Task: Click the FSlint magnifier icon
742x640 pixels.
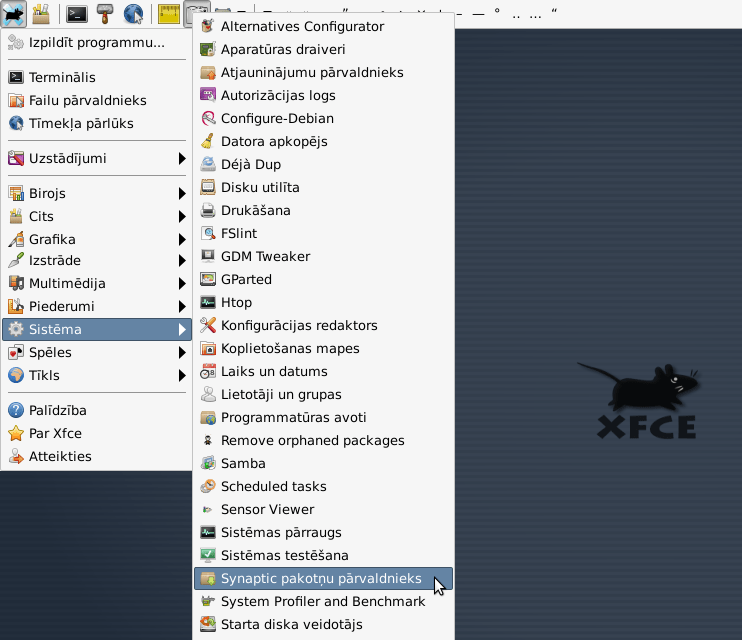Action: (208, 233)
